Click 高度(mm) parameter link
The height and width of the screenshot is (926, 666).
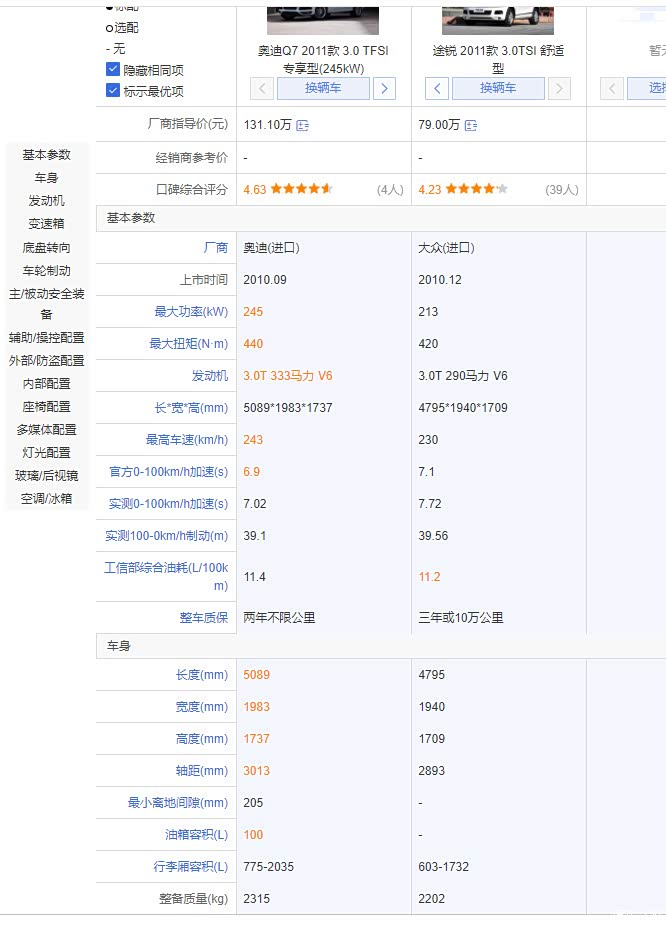coord(202,739)
